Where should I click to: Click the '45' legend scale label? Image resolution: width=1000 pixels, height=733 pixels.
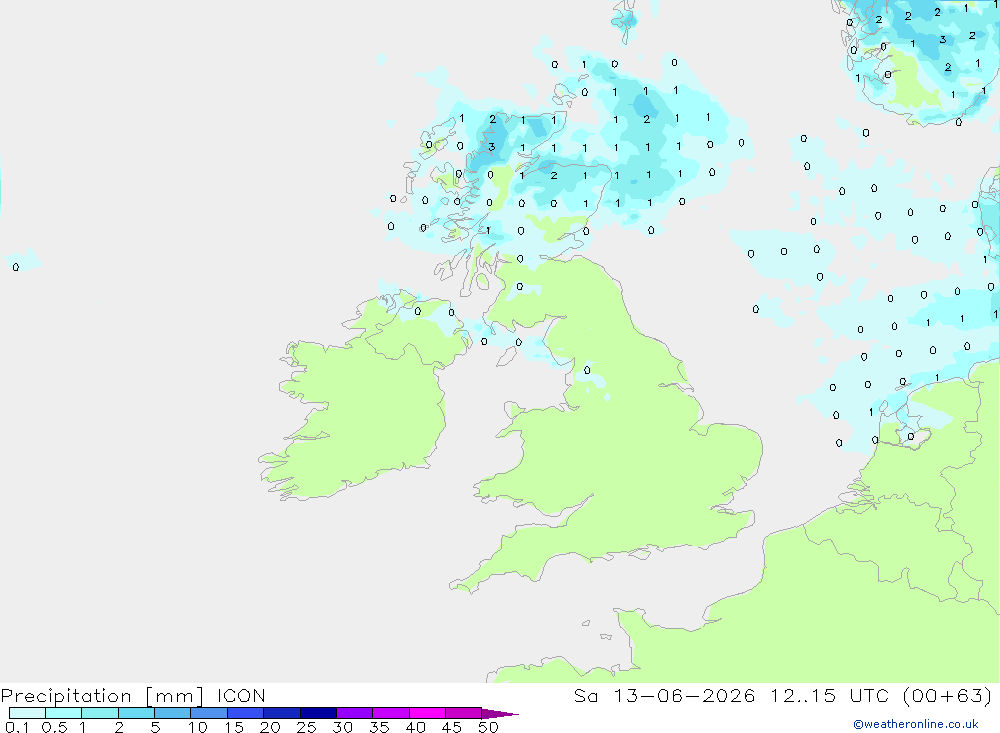452,727
